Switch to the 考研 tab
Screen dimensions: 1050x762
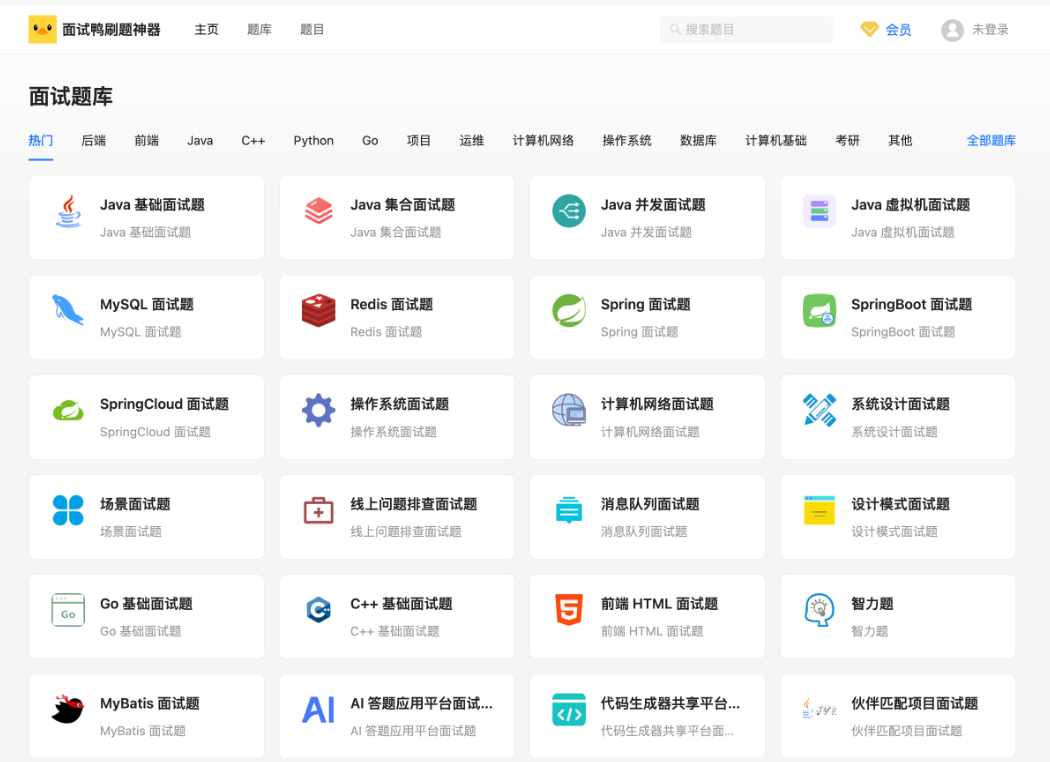847,141
